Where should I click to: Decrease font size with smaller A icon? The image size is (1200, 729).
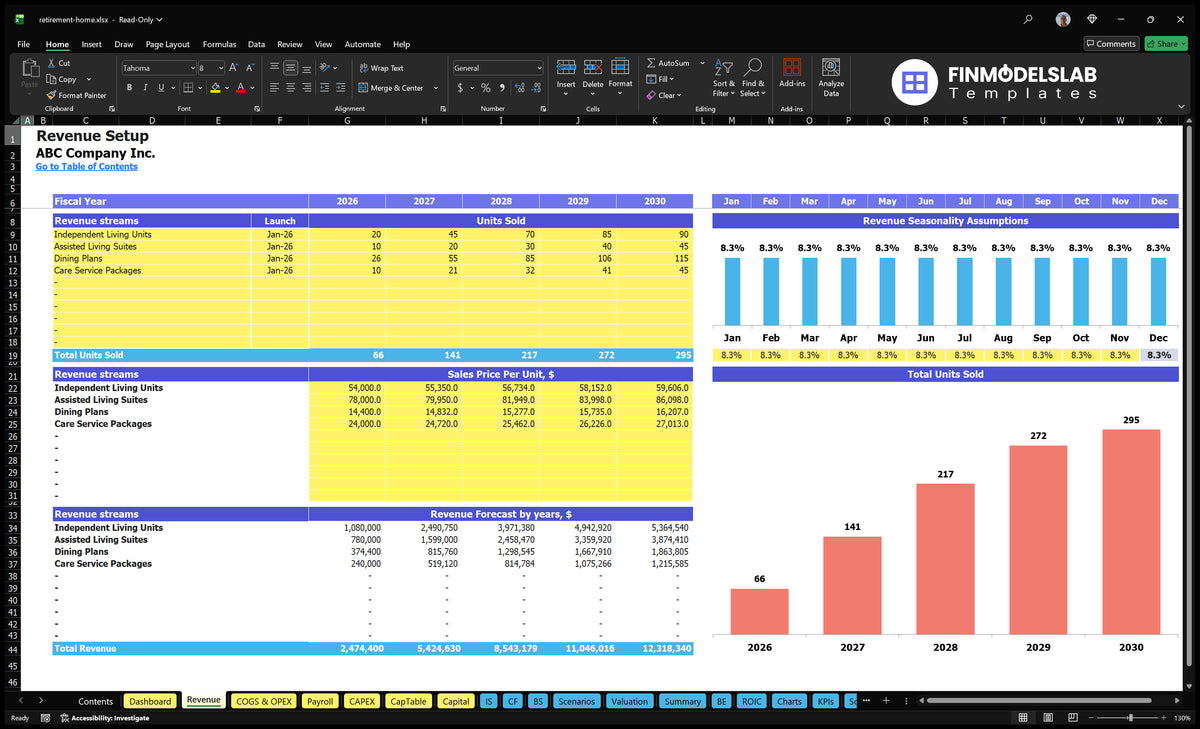pyautogui.click(x=250, y=68)
